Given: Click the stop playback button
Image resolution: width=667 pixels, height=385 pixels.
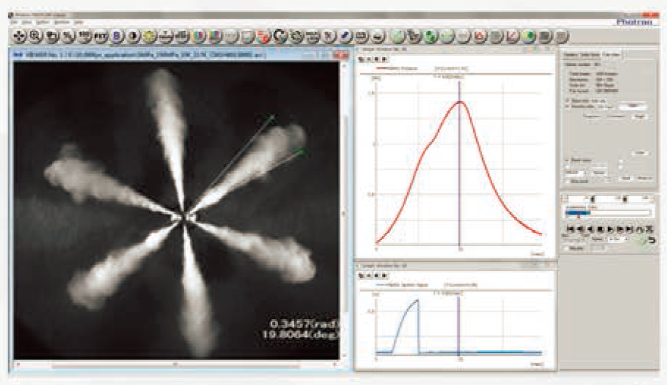Looking at the screenshot, I should pyautogui.click(x=600, y=229).
